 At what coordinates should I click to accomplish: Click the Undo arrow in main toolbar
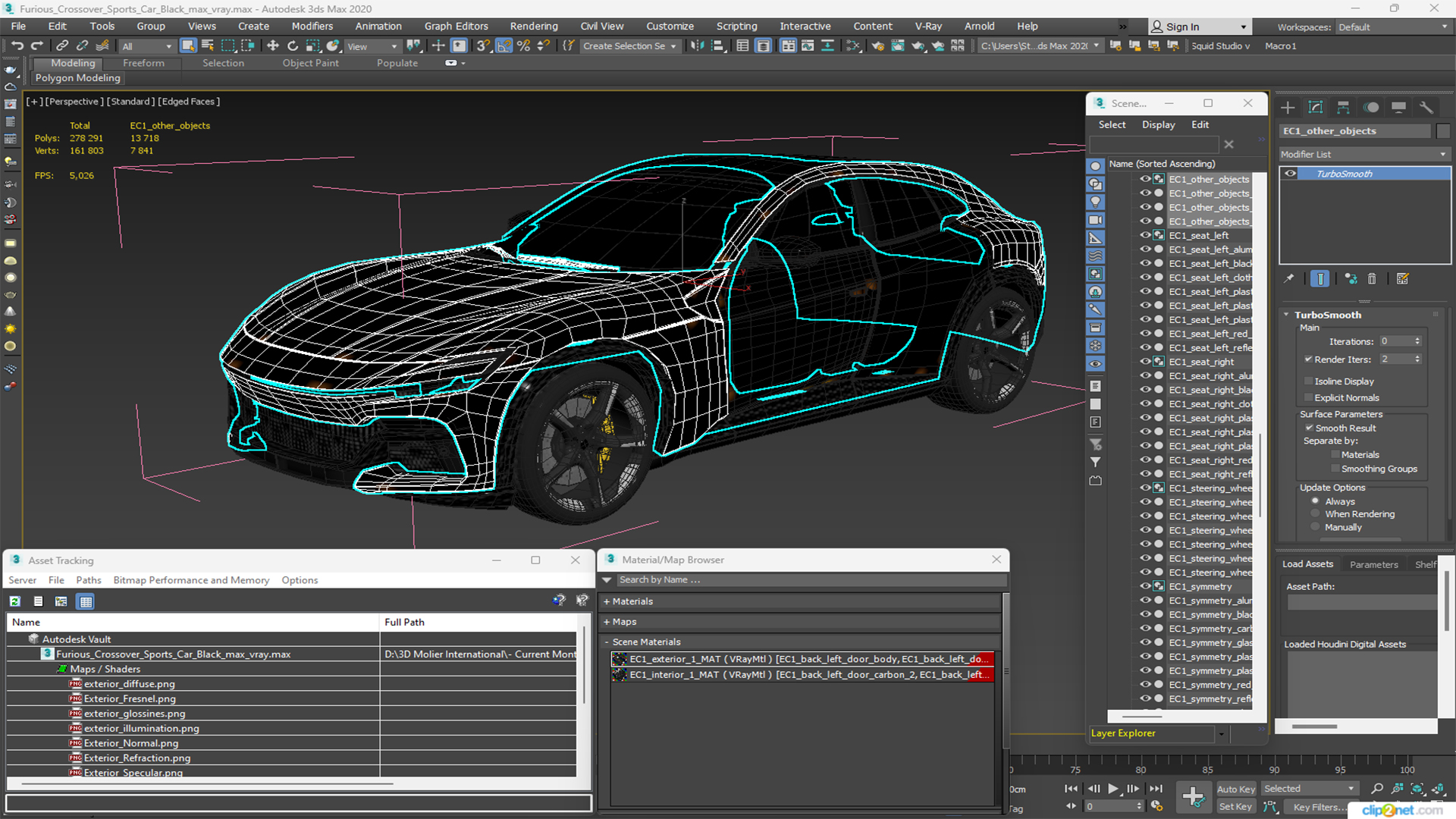17,46
